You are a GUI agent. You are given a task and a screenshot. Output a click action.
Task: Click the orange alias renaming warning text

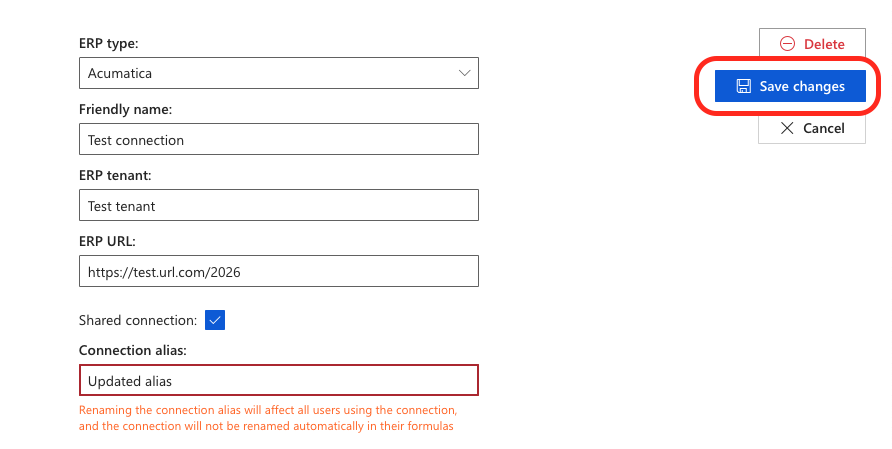click(268, 418)
